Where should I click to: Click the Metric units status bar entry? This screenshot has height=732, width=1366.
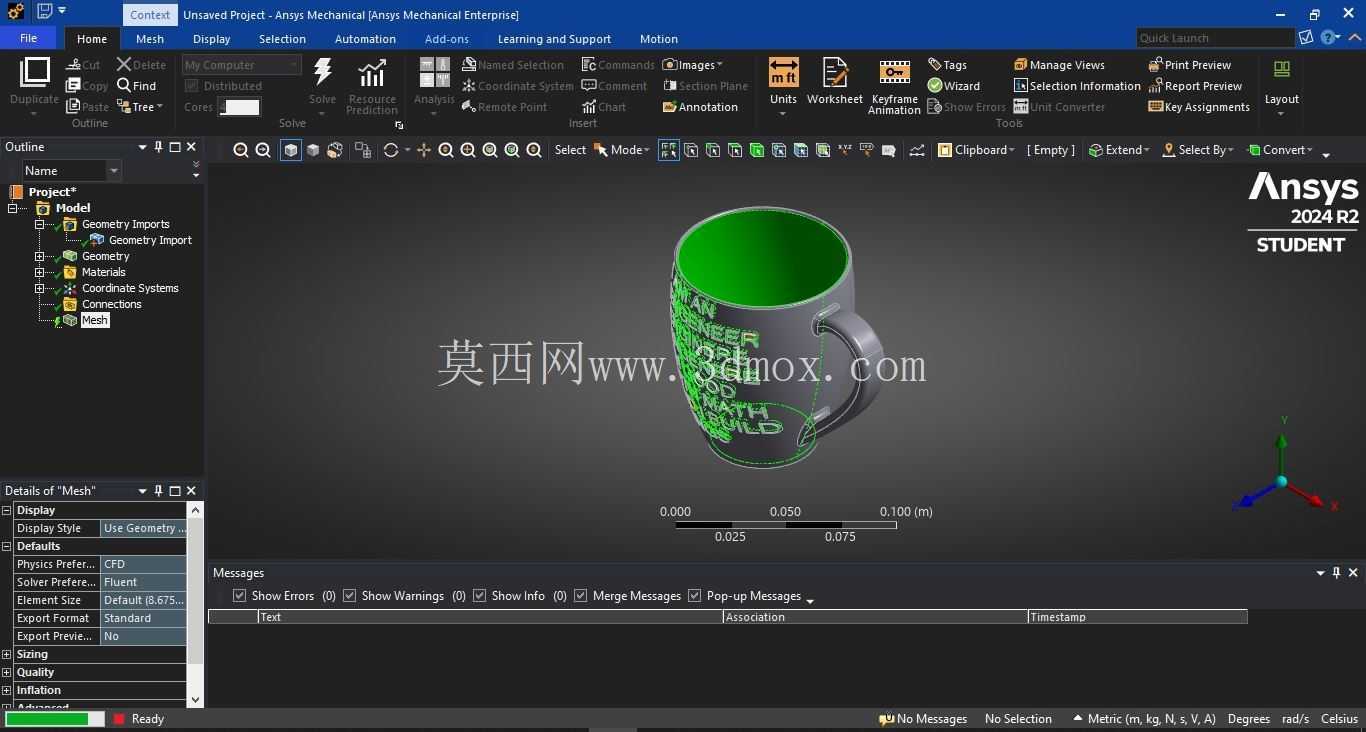[x=1145, y=719]
